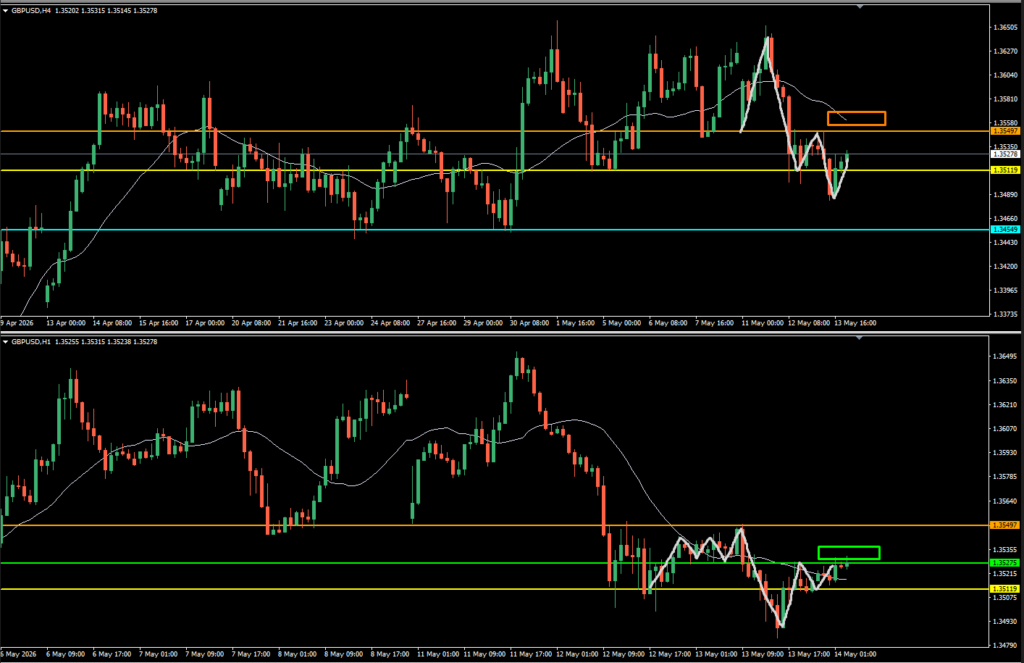Select the yellow horizontal line on H1 chart
The image size is (1024, 663).
495,589
